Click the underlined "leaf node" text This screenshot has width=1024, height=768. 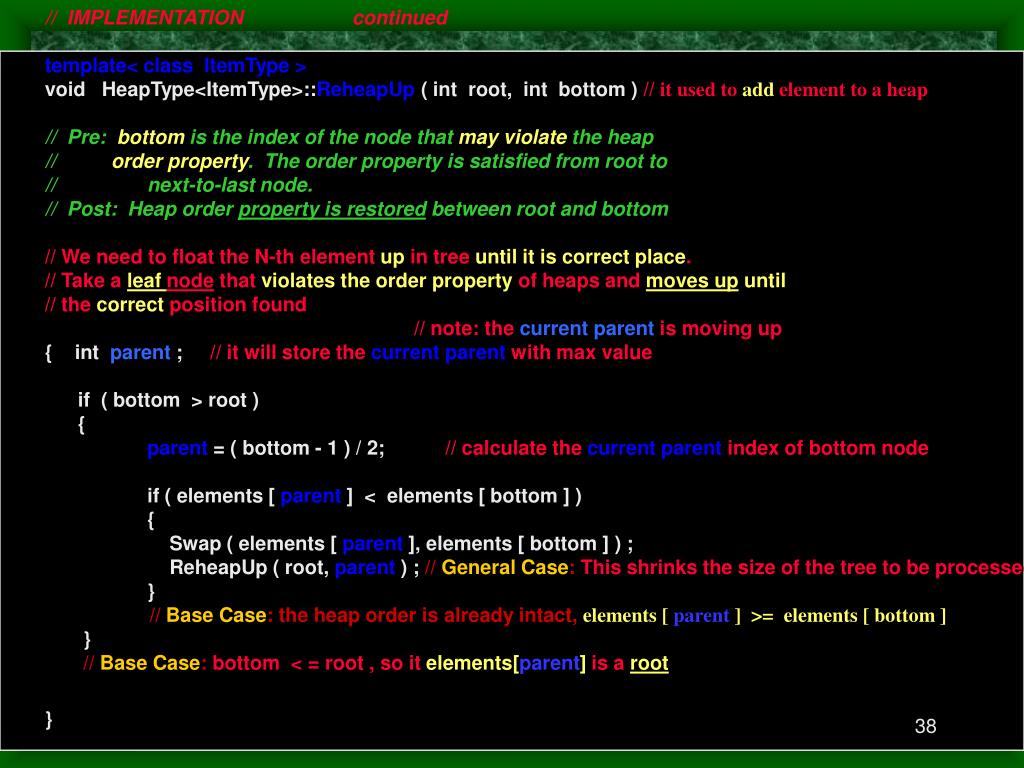click(x=170, y=281)
